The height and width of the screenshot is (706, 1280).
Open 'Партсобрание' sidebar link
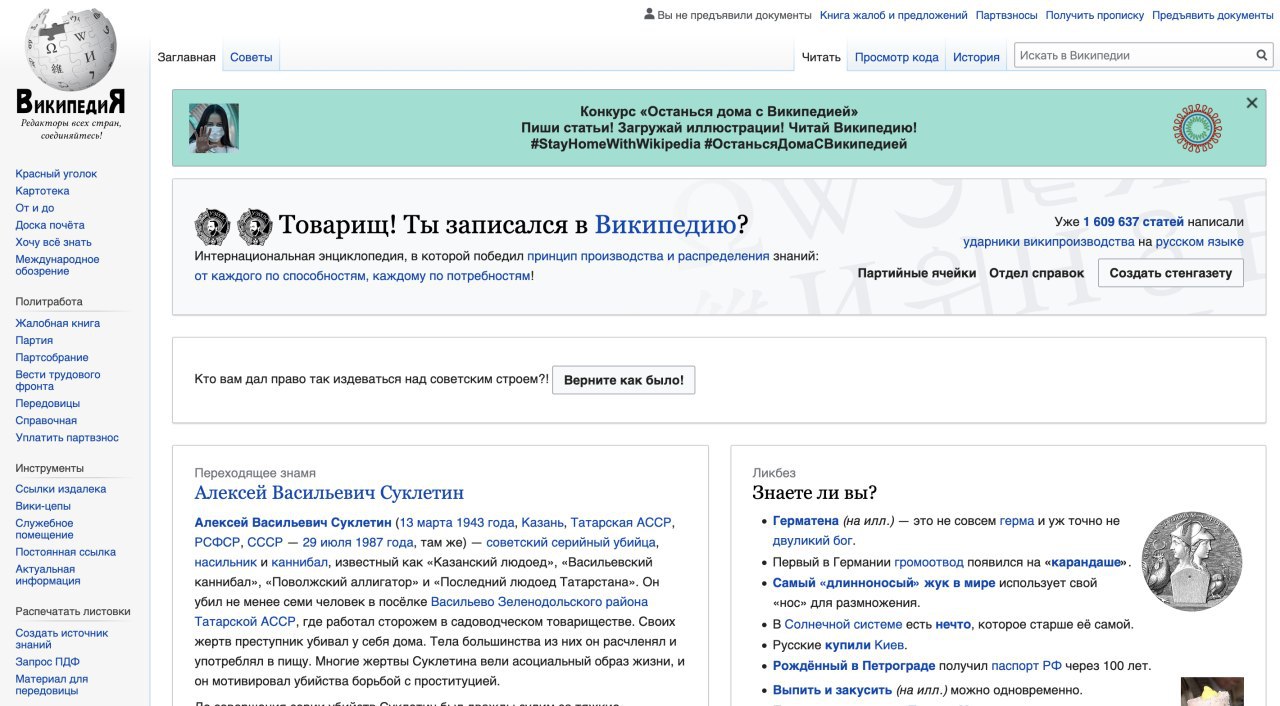(x=52, y=358)
